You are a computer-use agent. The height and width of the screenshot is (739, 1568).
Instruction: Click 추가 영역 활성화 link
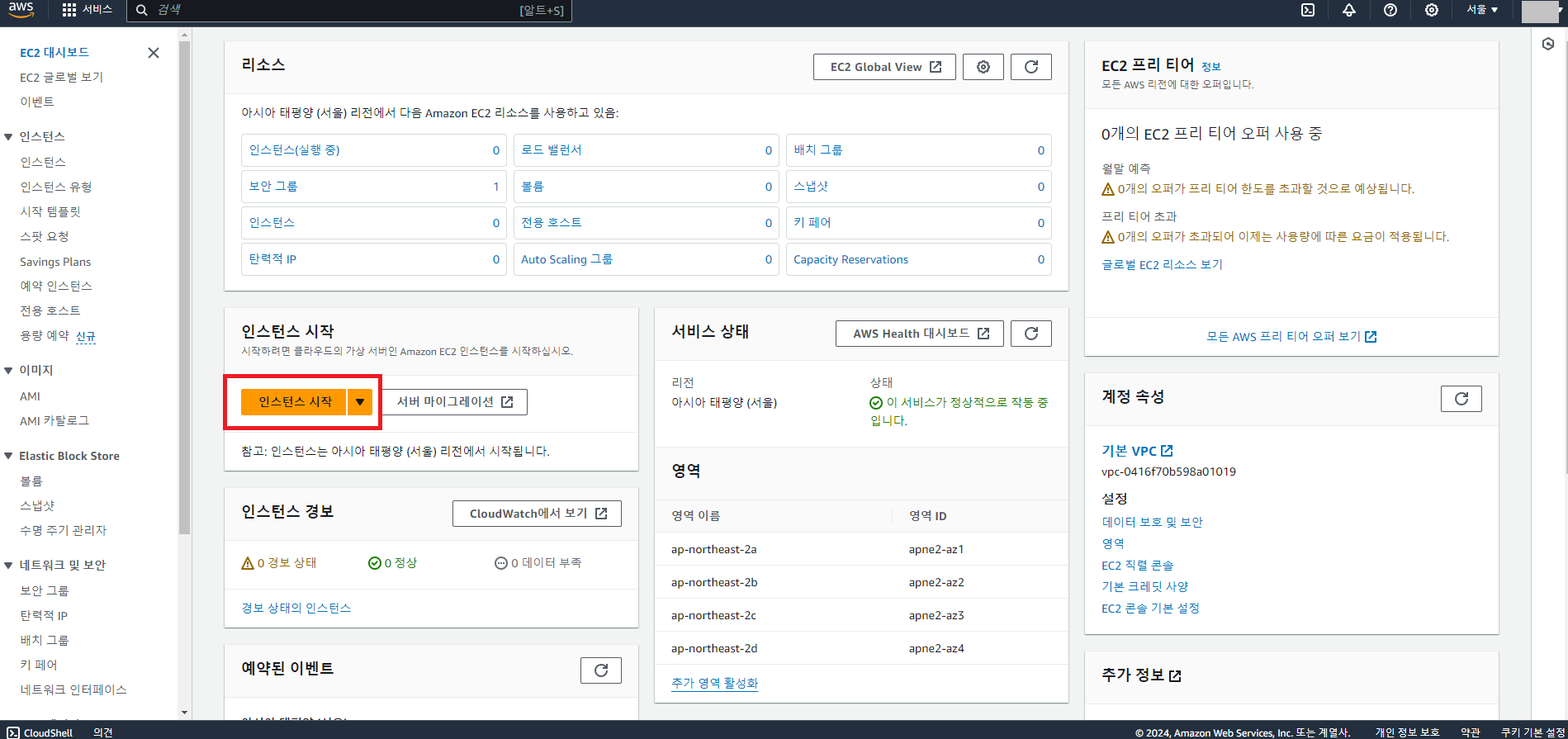[714, 683]
